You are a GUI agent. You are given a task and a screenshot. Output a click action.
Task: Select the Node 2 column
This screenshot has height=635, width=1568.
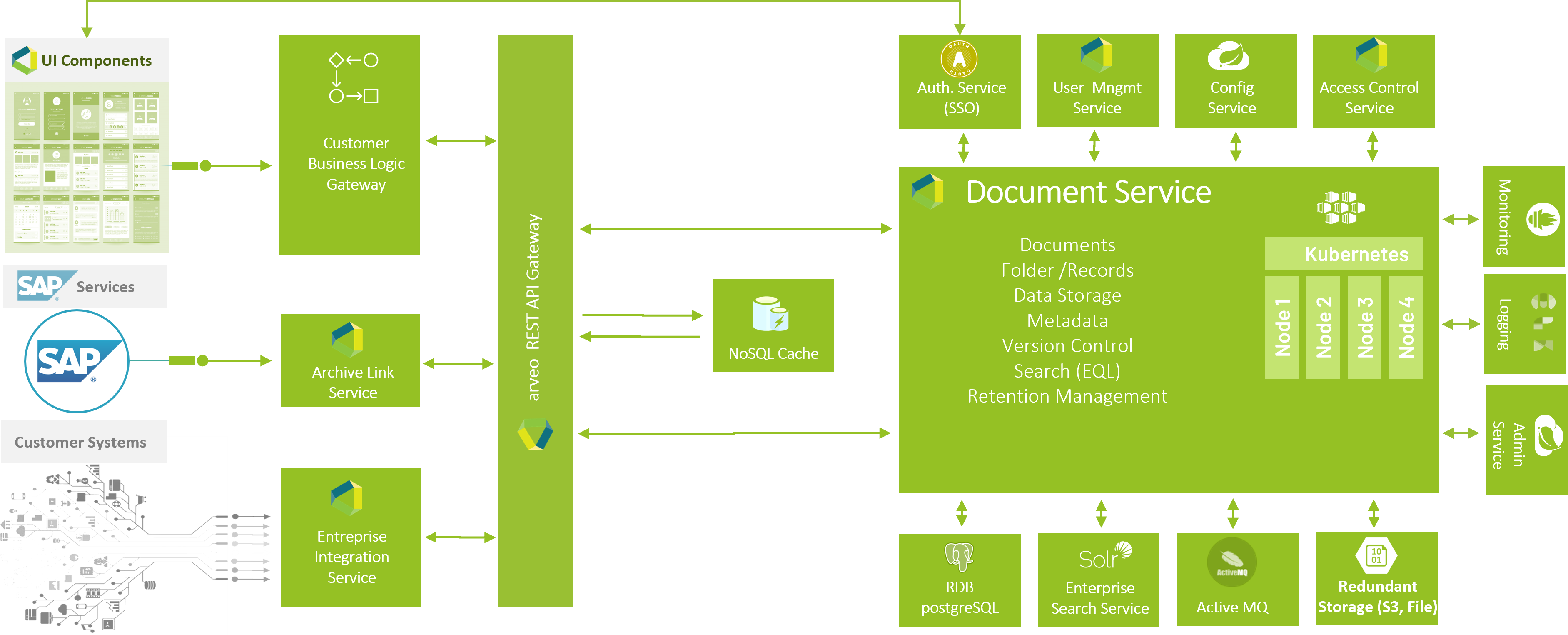coord(1323,327)
